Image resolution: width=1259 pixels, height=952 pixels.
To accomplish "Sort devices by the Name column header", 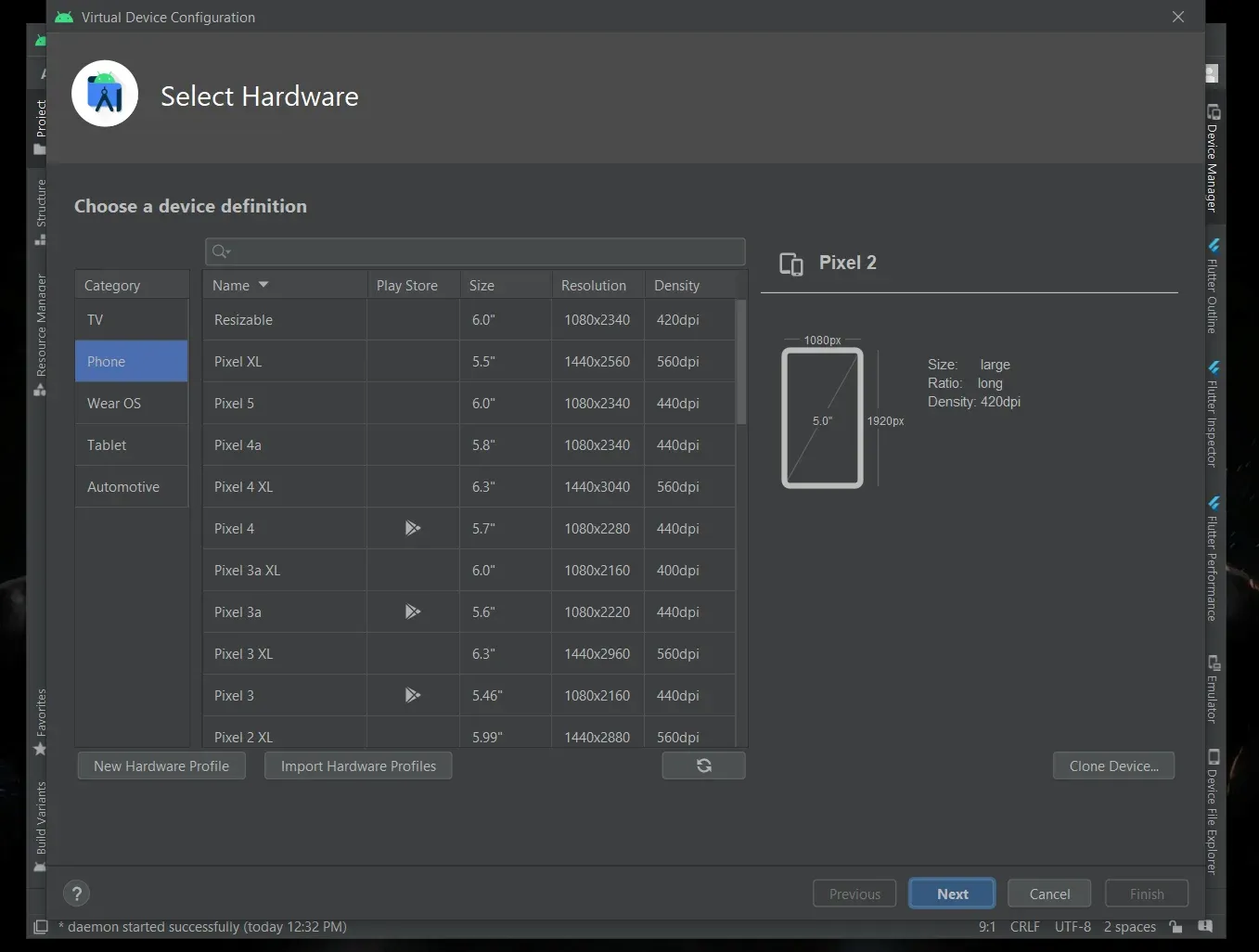I will [x=285, y=285].
